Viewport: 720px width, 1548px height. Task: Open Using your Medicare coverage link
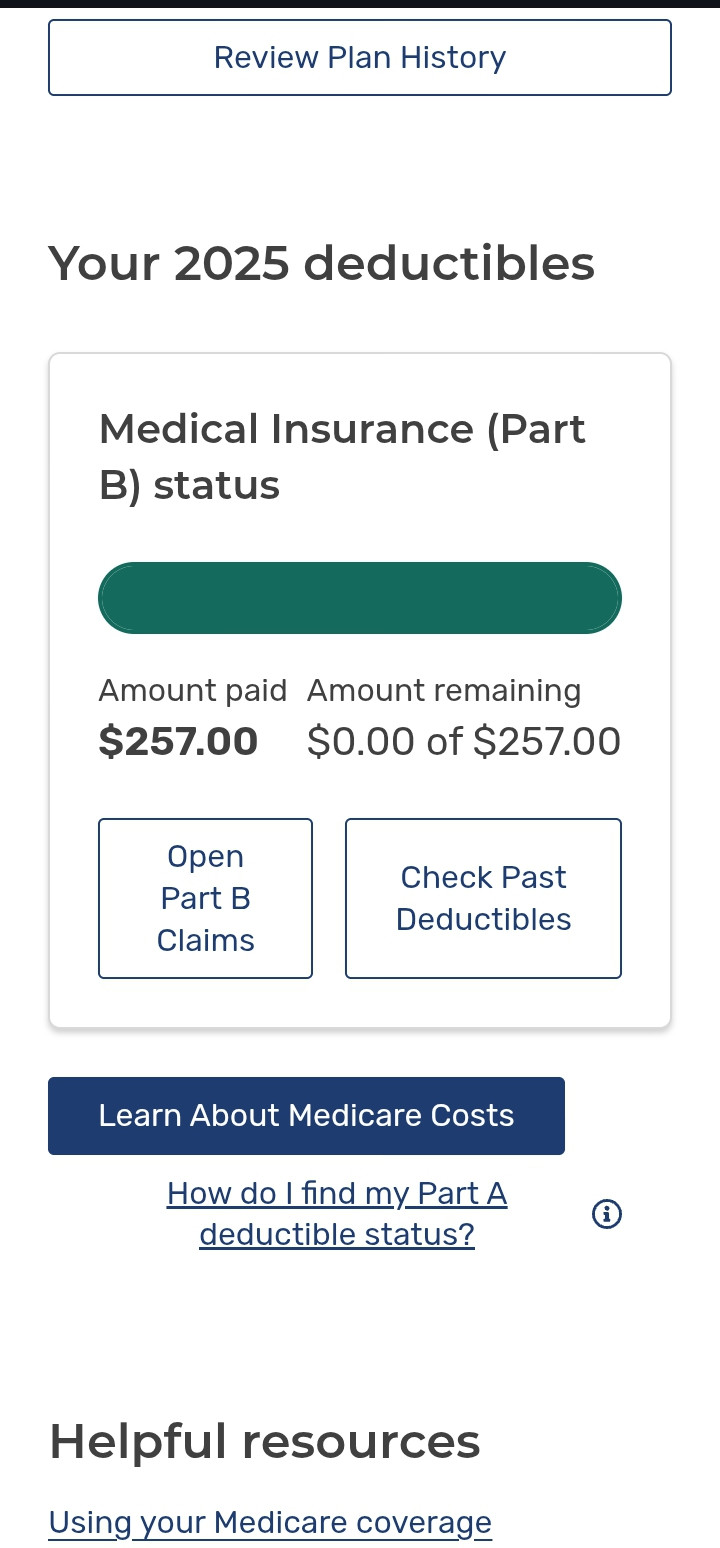270,1522
